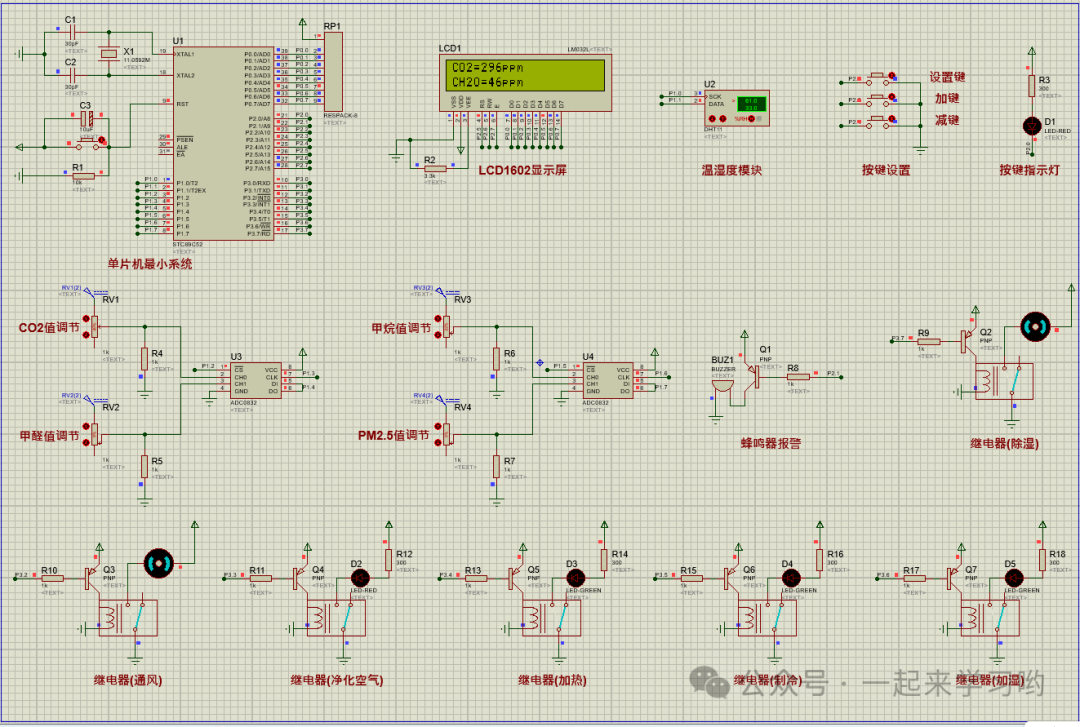Image resolution: width=1080 pixels, height=727 pixels.
Task: Decrease RV4 PM2.5 potentiometer lower dot
Action: [438, 443]
